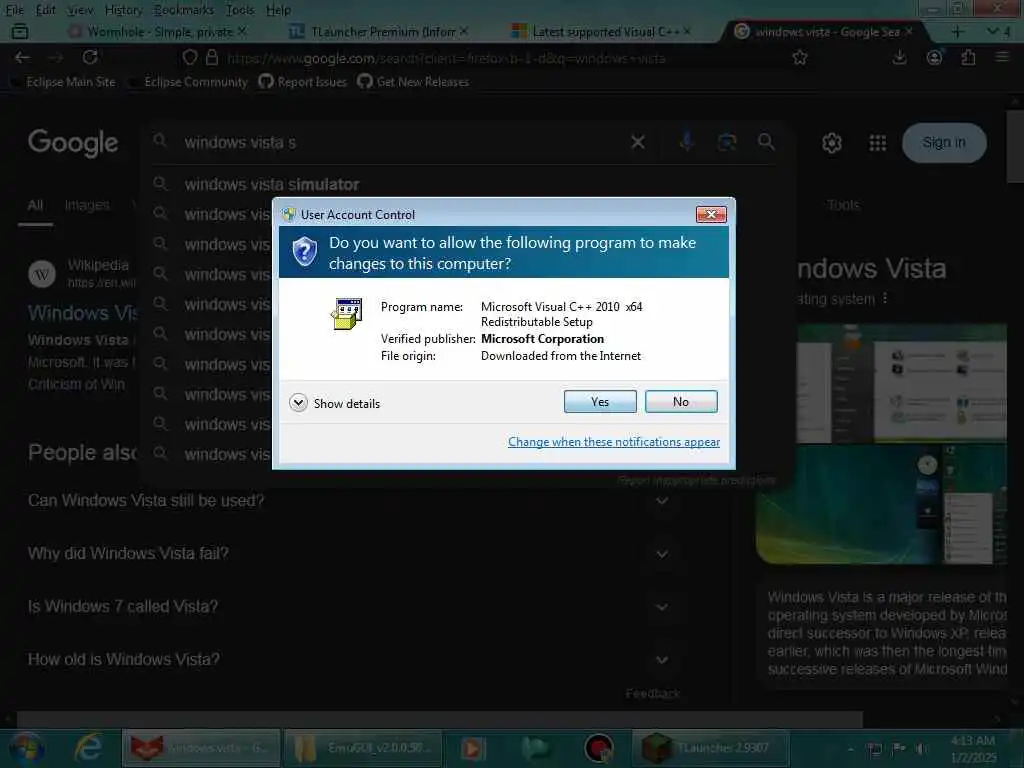Click the search by image lens icon
This screenshot has width=1024, height=768.
pyautogui.click(x=727, y=142)
